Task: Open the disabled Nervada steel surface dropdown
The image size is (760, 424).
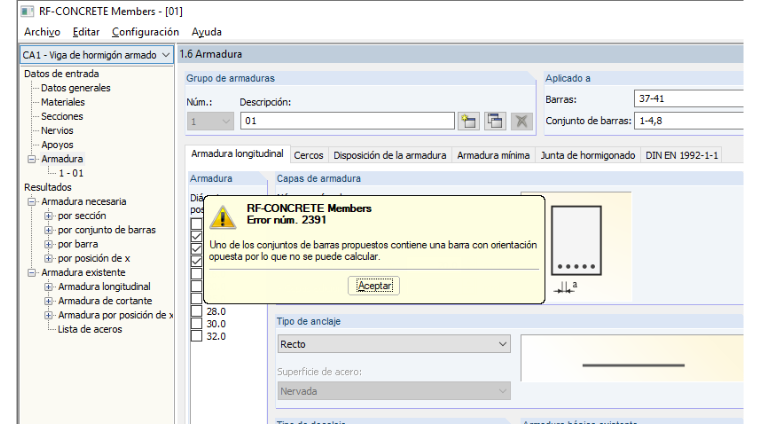Action: point(394,391)
